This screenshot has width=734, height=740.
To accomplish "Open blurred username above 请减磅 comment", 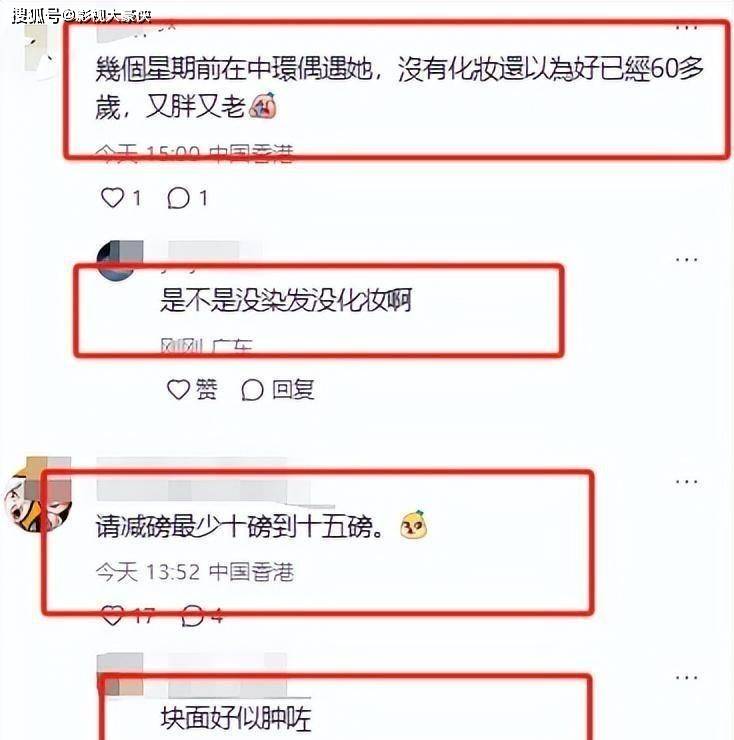I will (203, 479).
